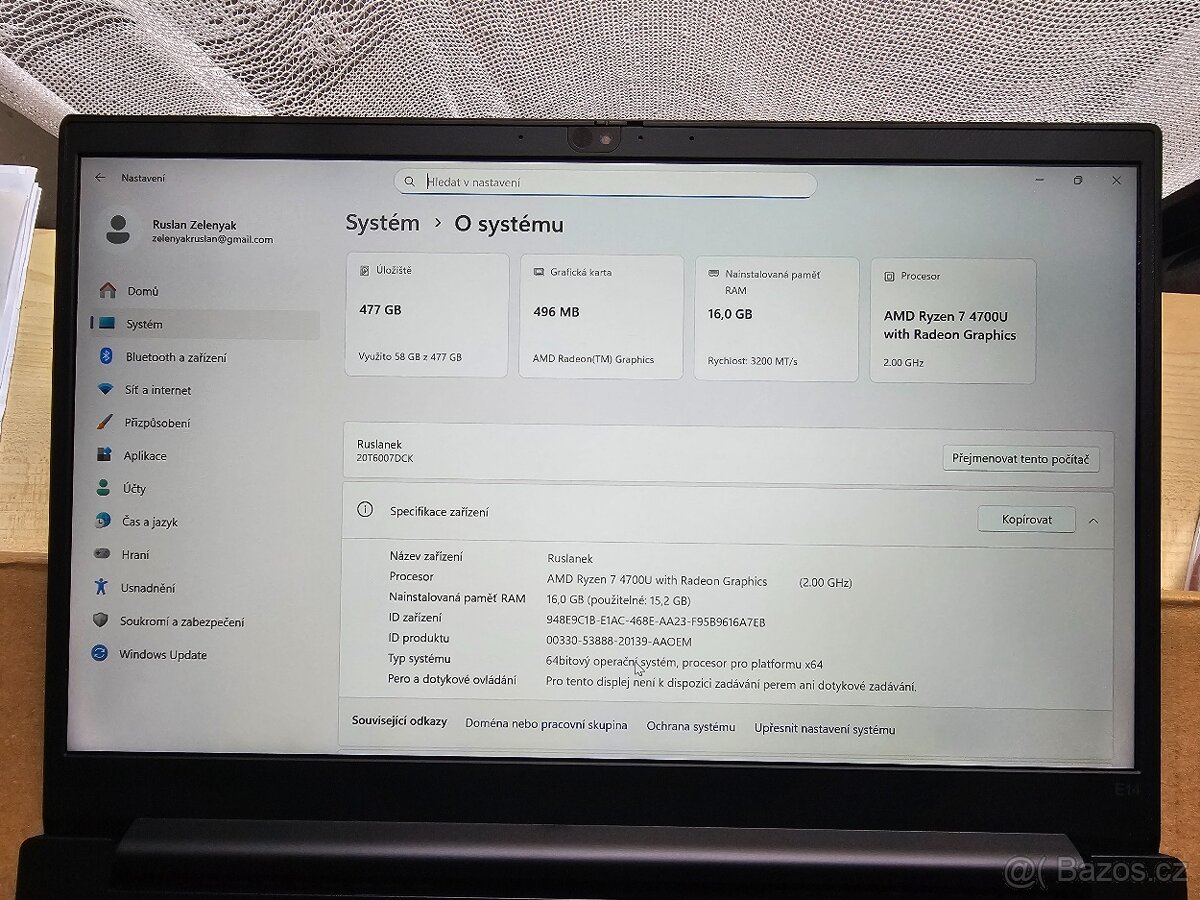
Task: Click Využito 58 GB z 477 GB text
Action: point(410,356)
